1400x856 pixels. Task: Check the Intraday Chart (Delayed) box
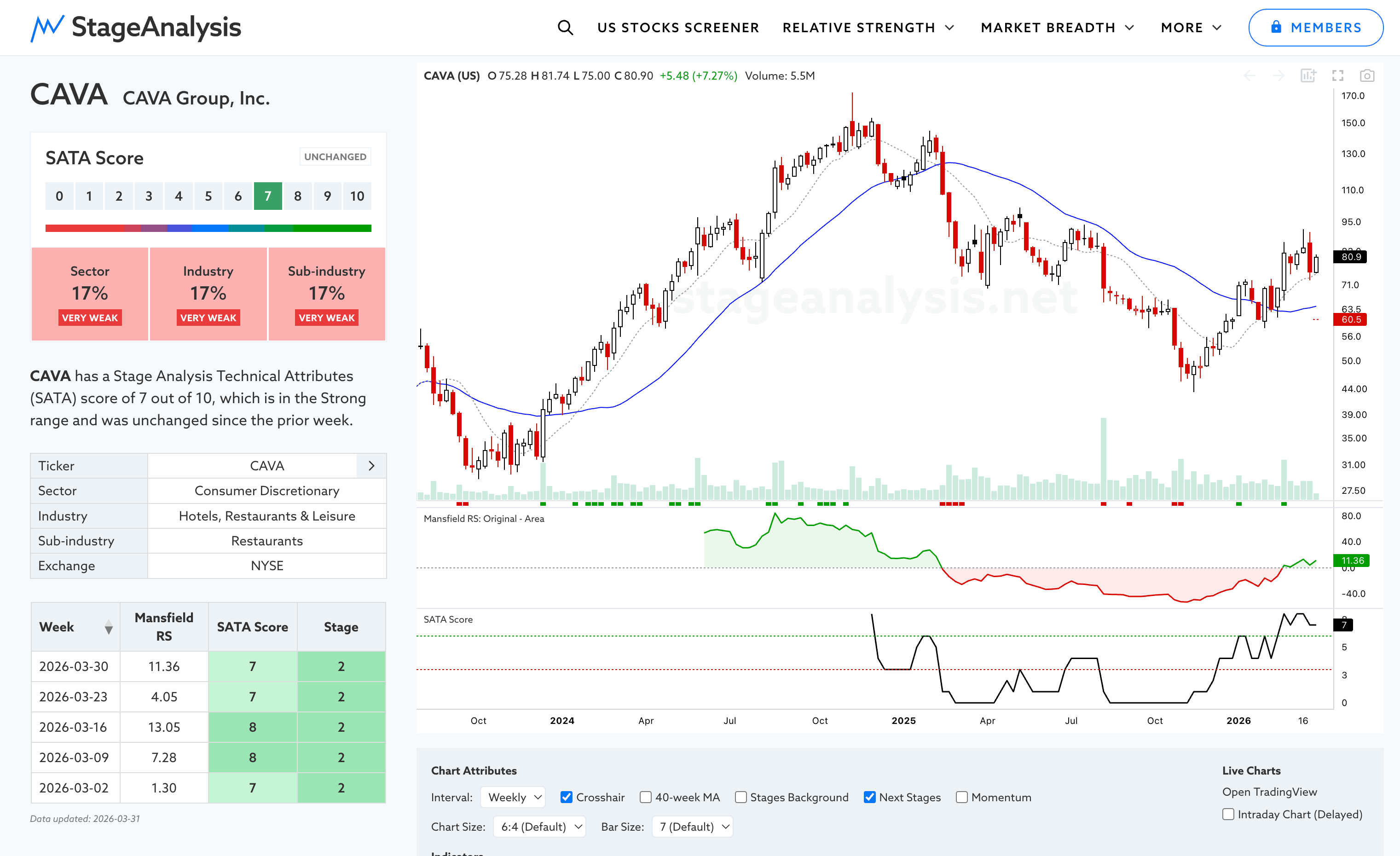point(1228,814)
